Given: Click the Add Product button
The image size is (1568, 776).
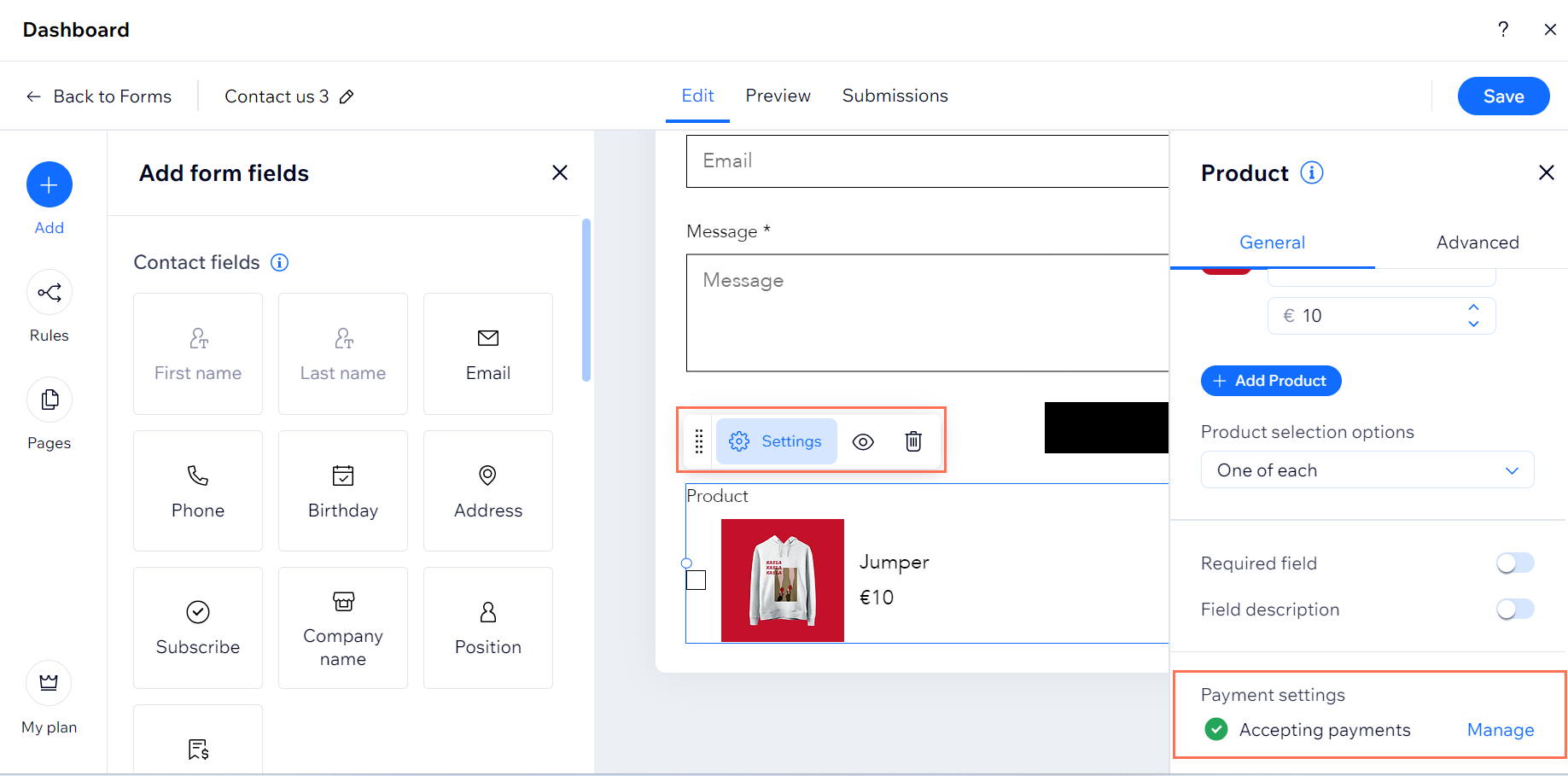Looking at the screenshot, I should coord(1271,381).
